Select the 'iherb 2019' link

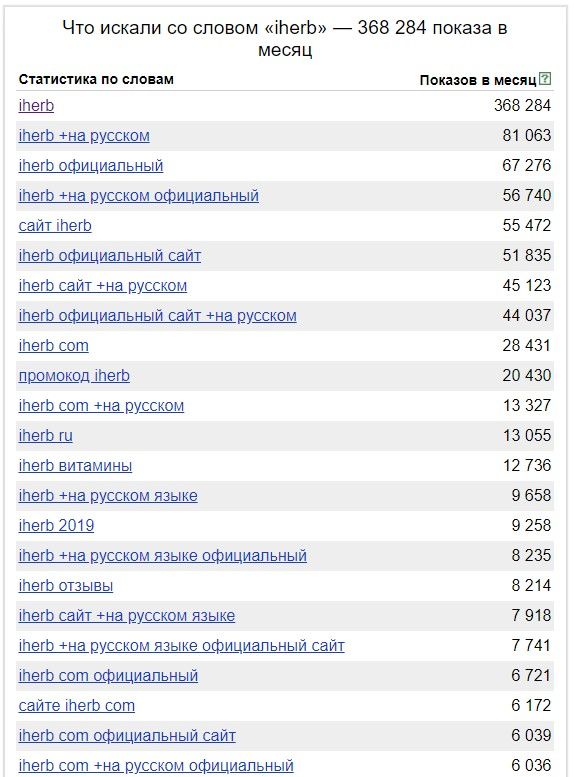56,526
